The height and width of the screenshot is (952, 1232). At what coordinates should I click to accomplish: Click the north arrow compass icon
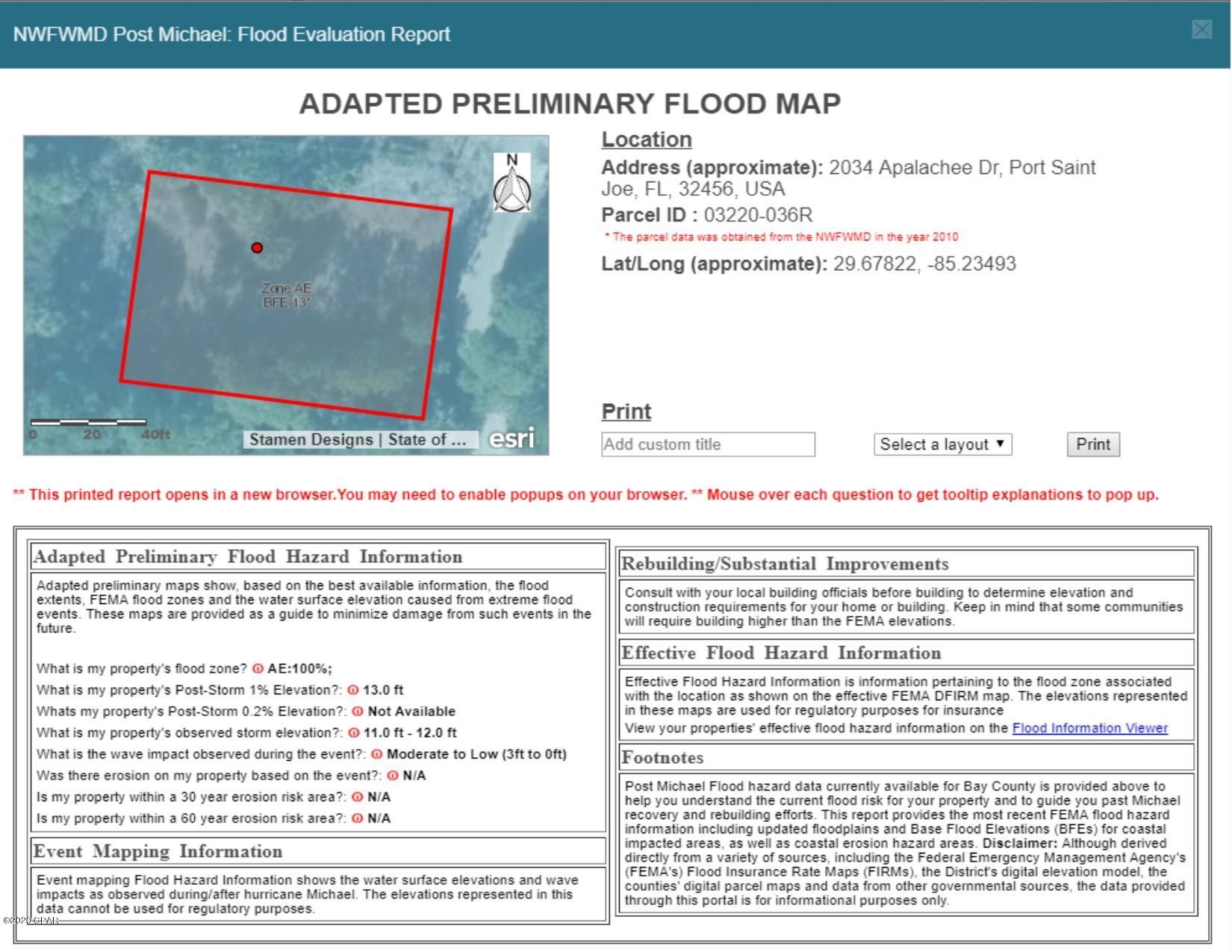(512, 183)
